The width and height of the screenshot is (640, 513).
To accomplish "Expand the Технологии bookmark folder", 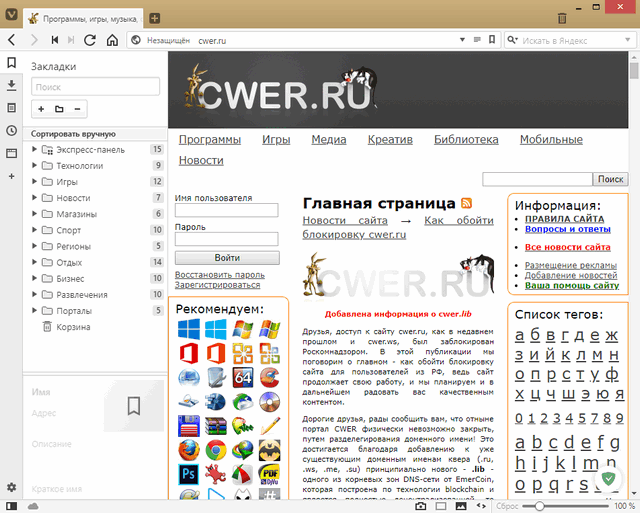I will 35,166.
